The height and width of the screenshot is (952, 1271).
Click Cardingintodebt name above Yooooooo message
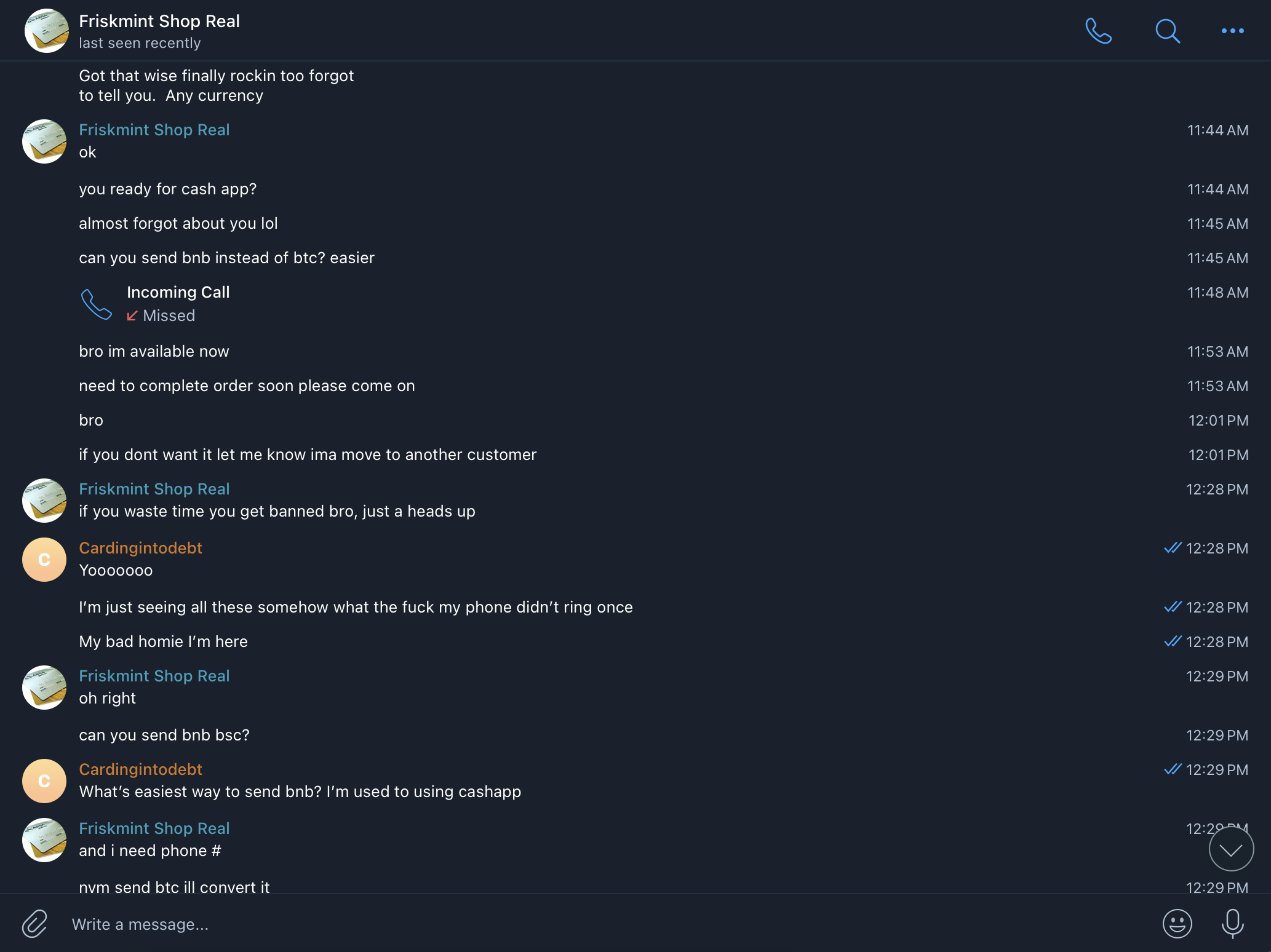pos(140,548)
